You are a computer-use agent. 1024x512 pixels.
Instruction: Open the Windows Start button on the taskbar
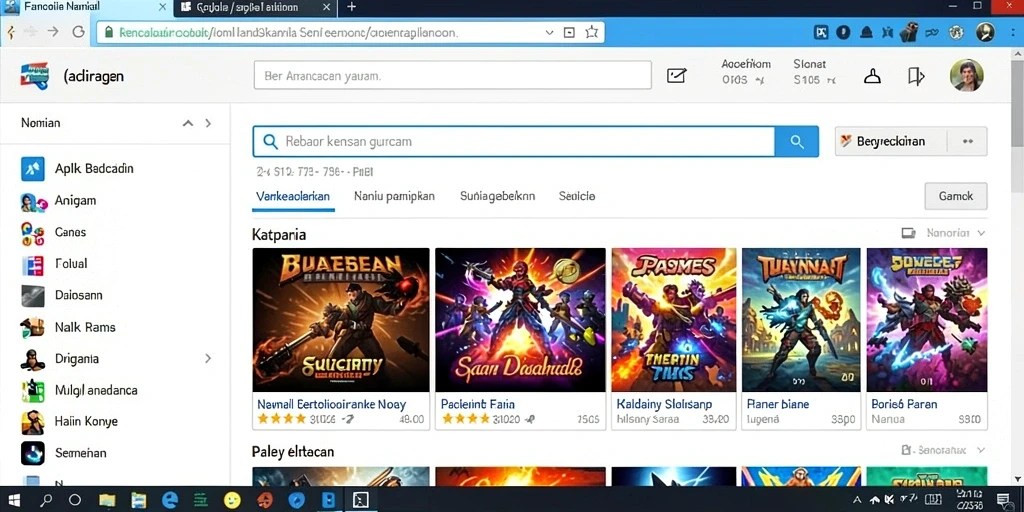[13, 500]
